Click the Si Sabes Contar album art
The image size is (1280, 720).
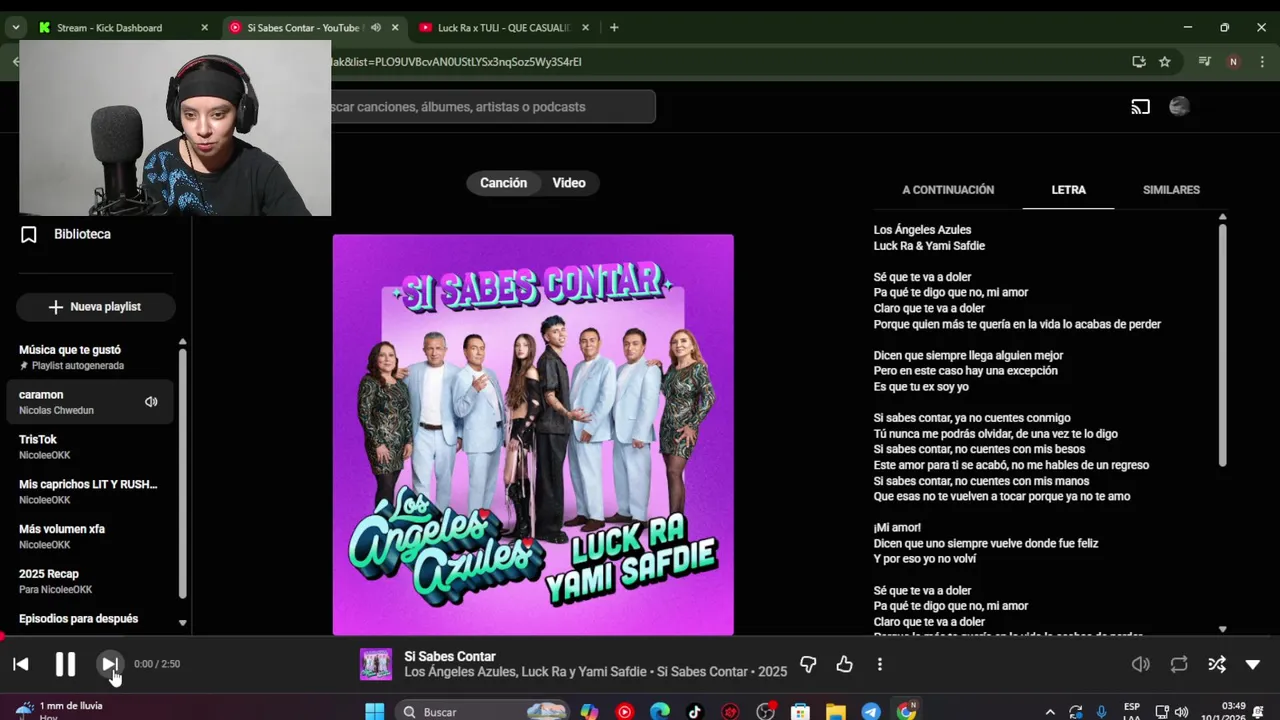tap(533, 435)
